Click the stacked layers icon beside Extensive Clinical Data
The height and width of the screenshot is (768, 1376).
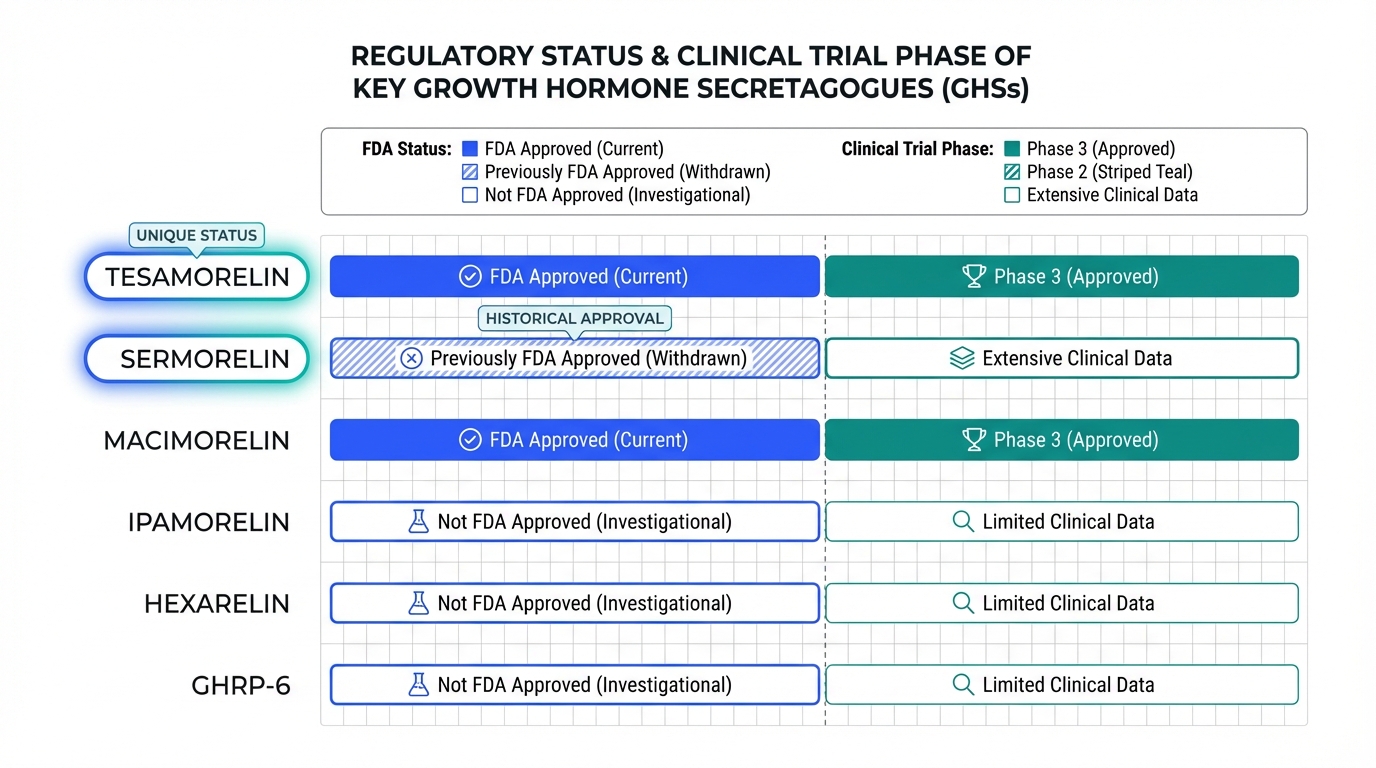click(x=962, y=359)
